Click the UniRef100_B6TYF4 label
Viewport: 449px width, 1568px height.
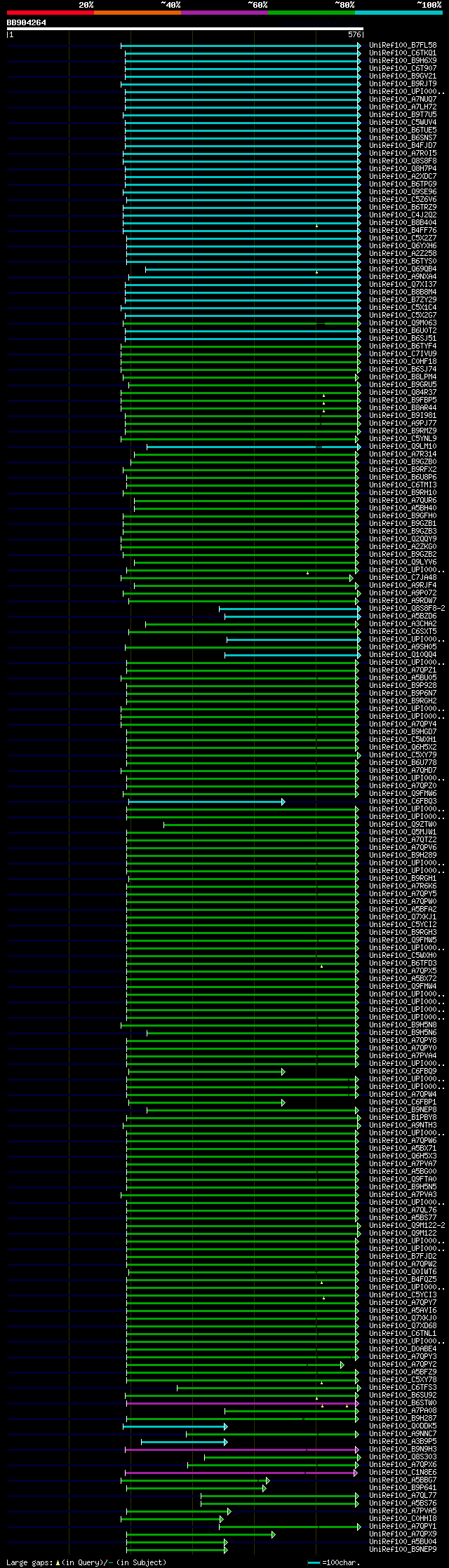[403, 346]
